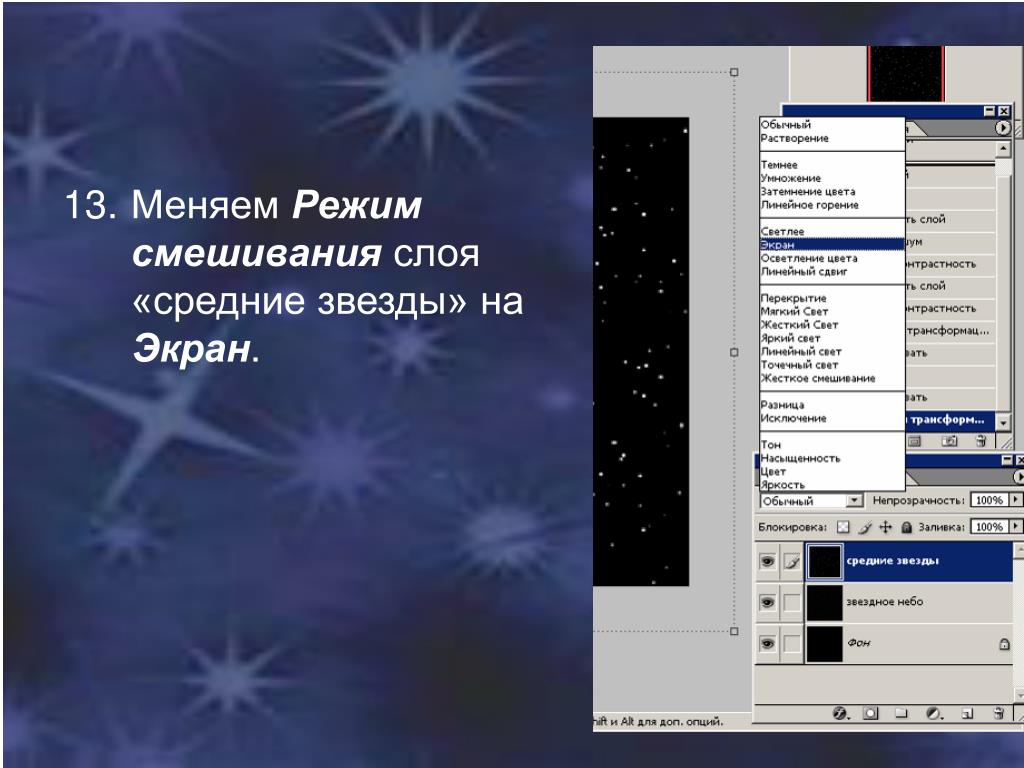Select the highlighted трансформ... history state
Screen dimensions: 1024x768
pos(950,419)
